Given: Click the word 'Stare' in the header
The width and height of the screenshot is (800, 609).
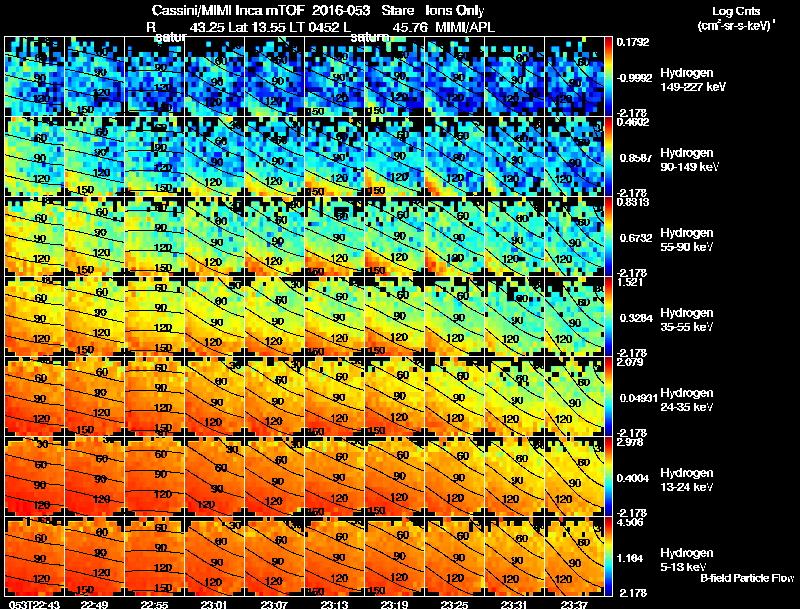Looking at the screenshot, I should point(397,11).
